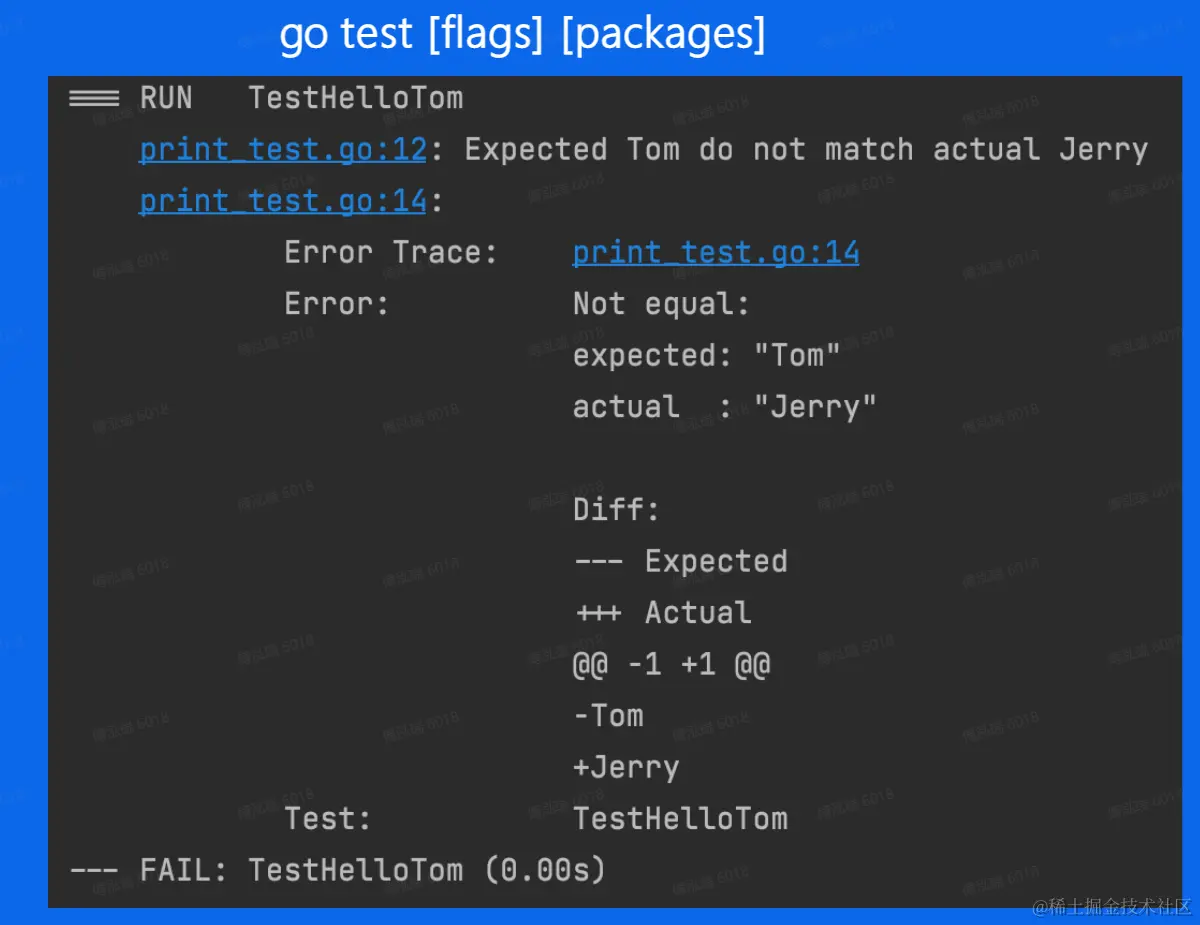Image resolution: width=1200 pixels, height=925 pixels.
Task: Click TestHelloTom value beside the Test label
Action: (x=680, y=819)
